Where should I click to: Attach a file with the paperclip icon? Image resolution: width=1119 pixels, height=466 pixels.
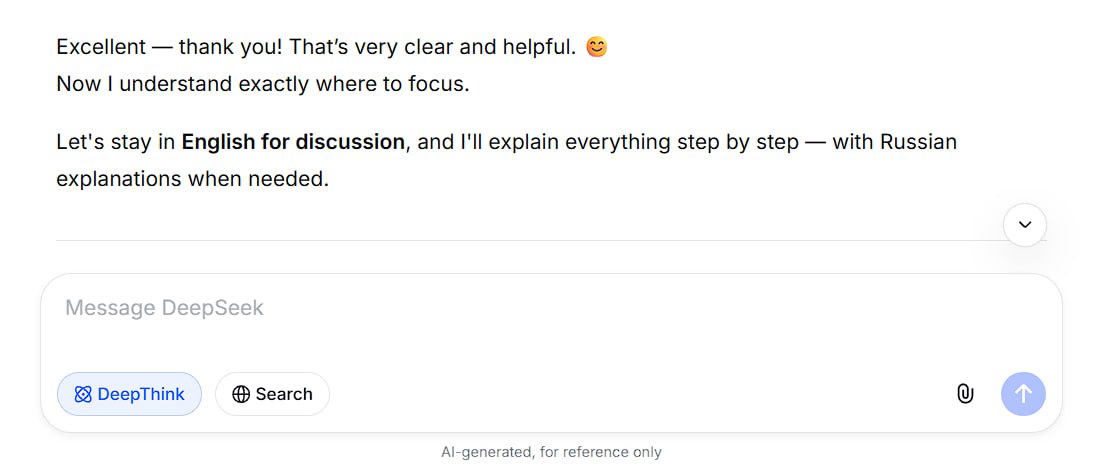[x=964, y=394]
